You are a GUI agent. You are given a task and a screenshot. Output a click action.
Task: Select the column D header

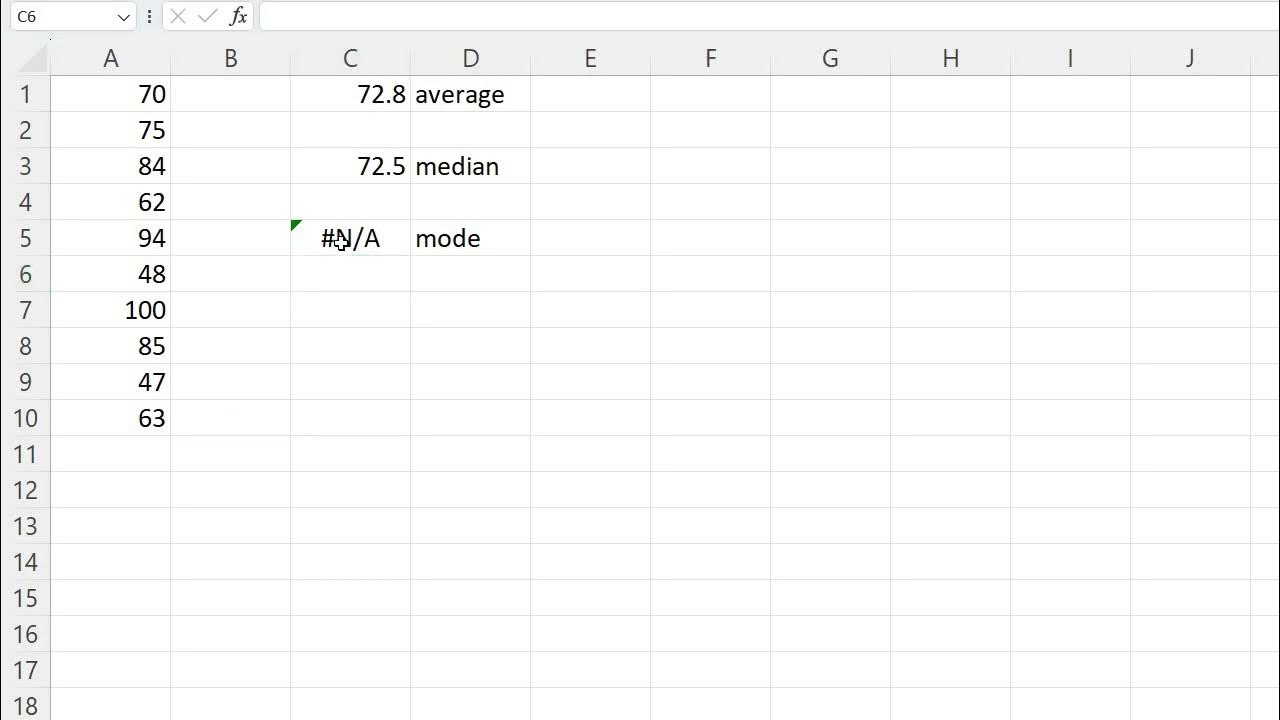[470, 58]
